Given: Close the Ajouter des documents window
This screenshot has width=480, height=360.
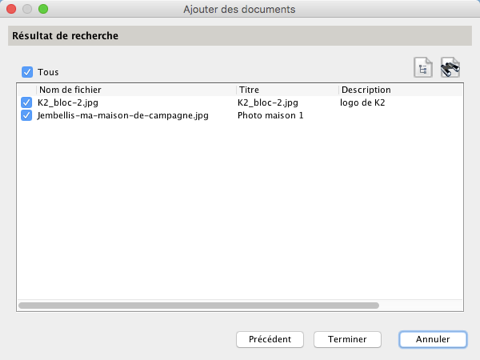Looking at the screenshot, I should pyautogui.click(x=11, y=9).
